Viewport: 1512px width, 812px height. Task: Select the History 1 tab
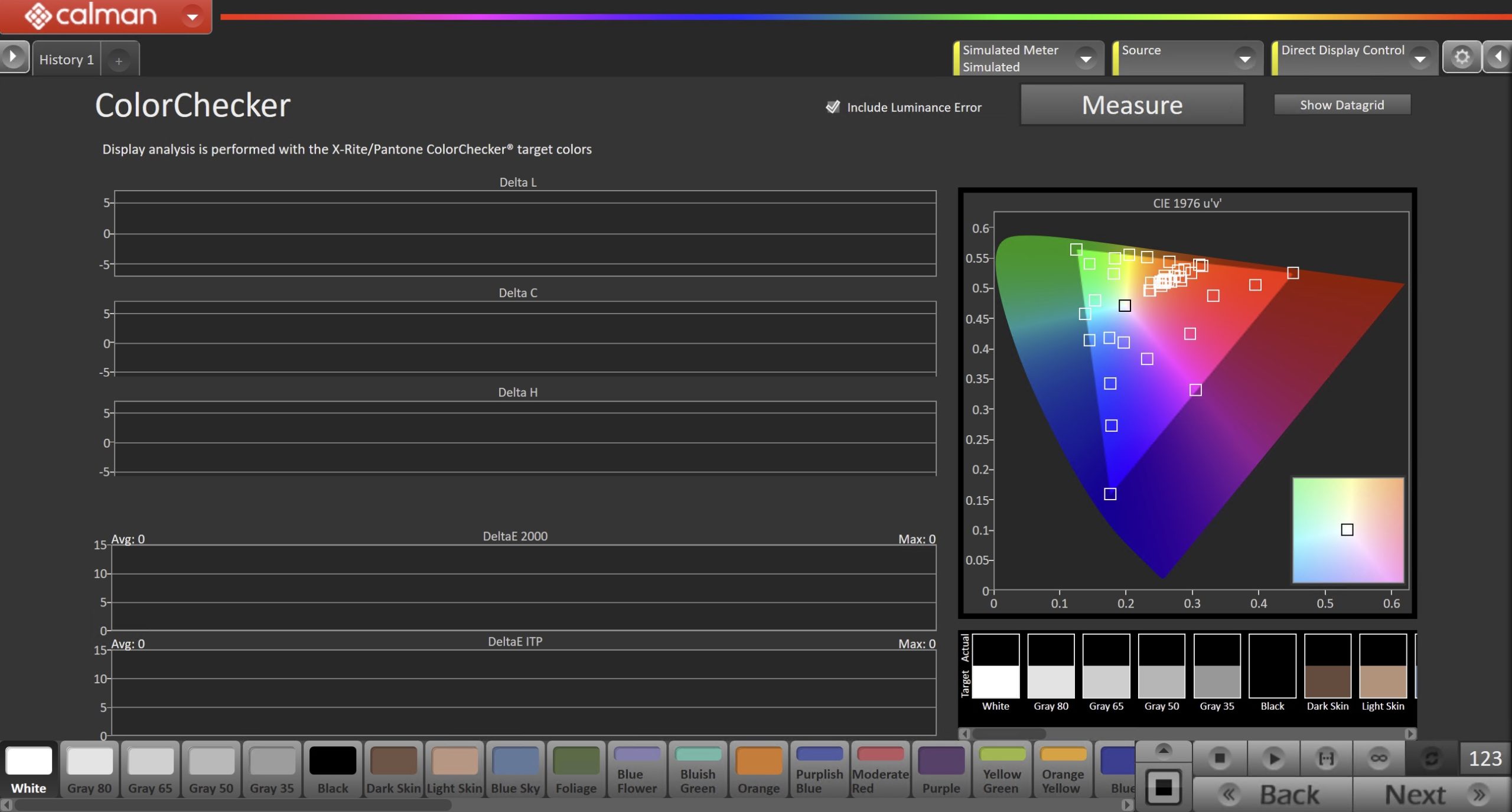tap(66, 60)
